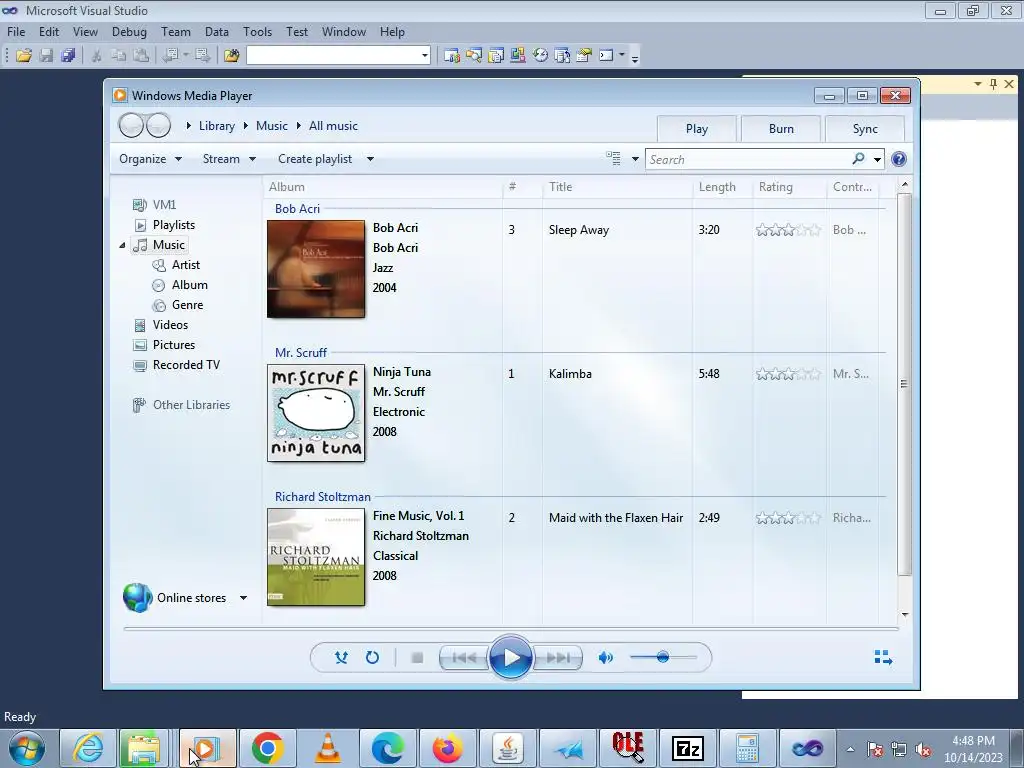The image size is (1024, 768).
Task: Click the Library breadcrumb
Action: pyautogui.click(x=217, y=126)
